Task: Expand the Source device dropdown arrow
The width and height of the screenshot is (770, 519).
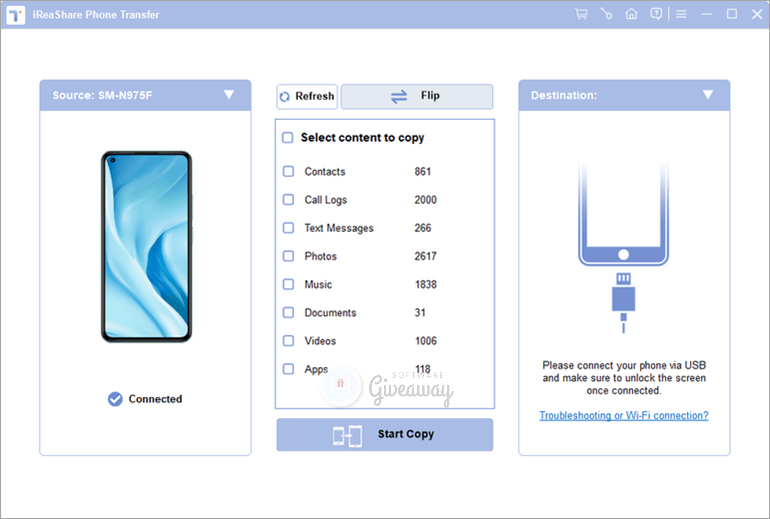Action: 229,94
